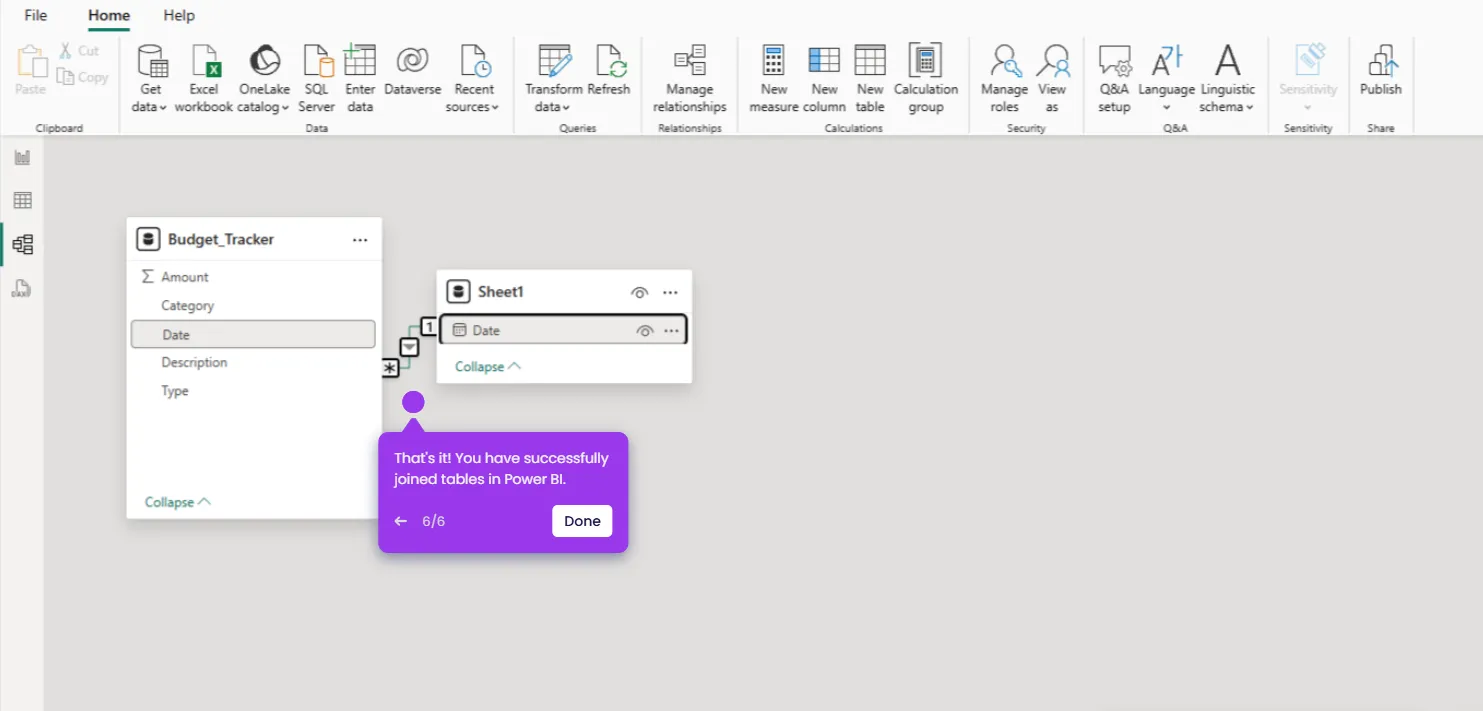1483x711 pixels.
Task: Select the Date field in Budget_Tracker
Action: point(253,334)
